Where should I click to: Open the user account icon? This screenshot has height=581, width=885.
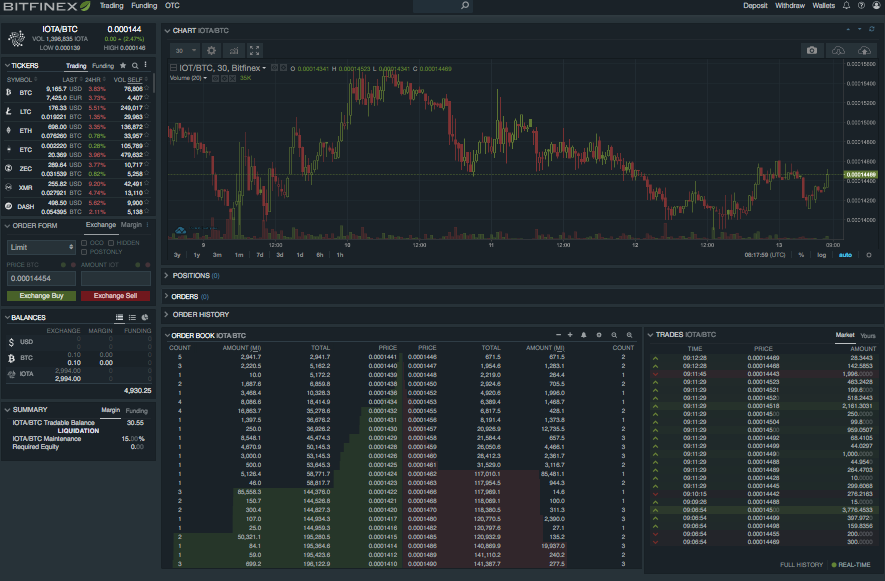pyautogui.click(x=876, y=6)
